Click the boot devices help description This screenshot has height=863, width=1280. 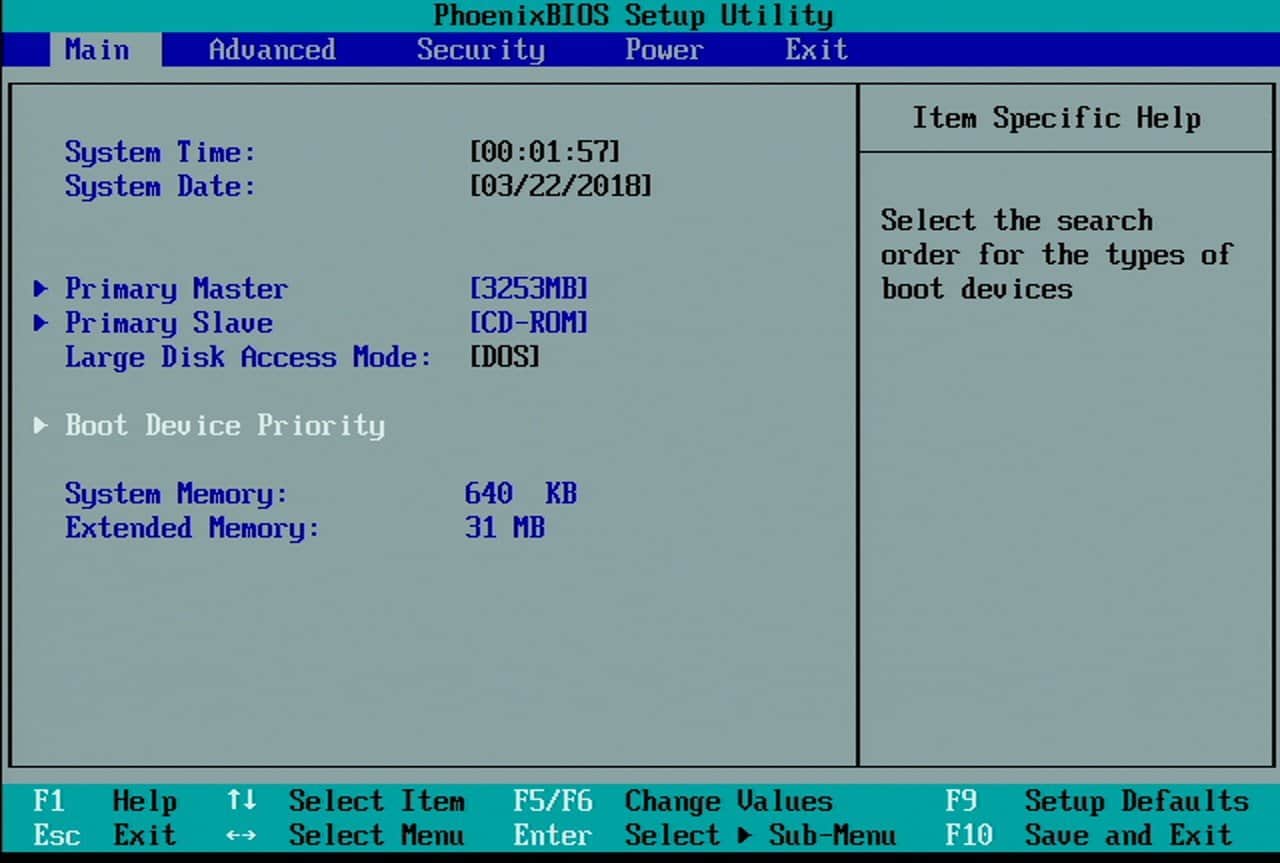[1057, 255]
